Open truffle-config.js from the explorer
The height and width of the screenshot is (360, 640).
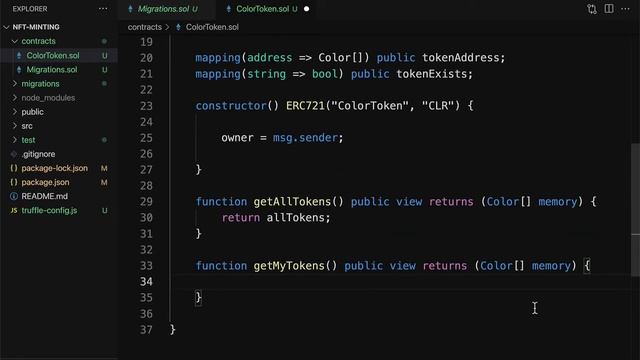(x=49, y=211)
